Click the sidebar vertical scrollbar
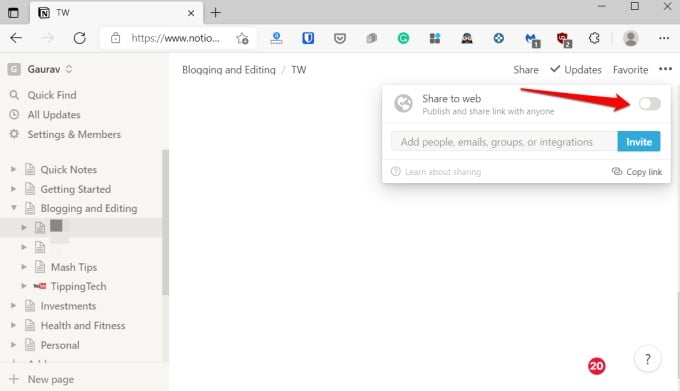Image resolution: width=680 pixels, height=391 pixels. tap(165, 222)
